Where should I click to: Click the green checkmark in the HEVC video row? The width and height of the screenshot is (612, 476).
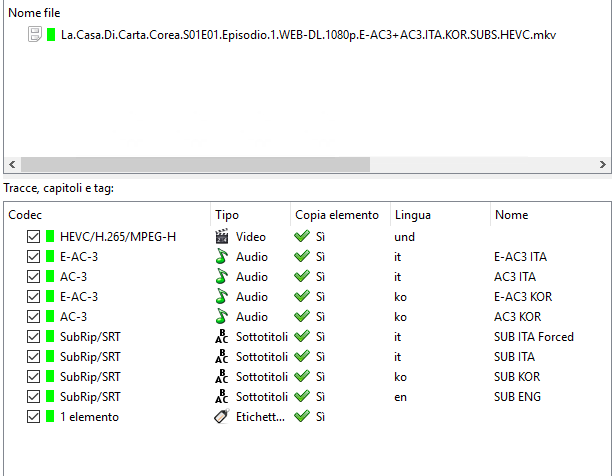302,236
